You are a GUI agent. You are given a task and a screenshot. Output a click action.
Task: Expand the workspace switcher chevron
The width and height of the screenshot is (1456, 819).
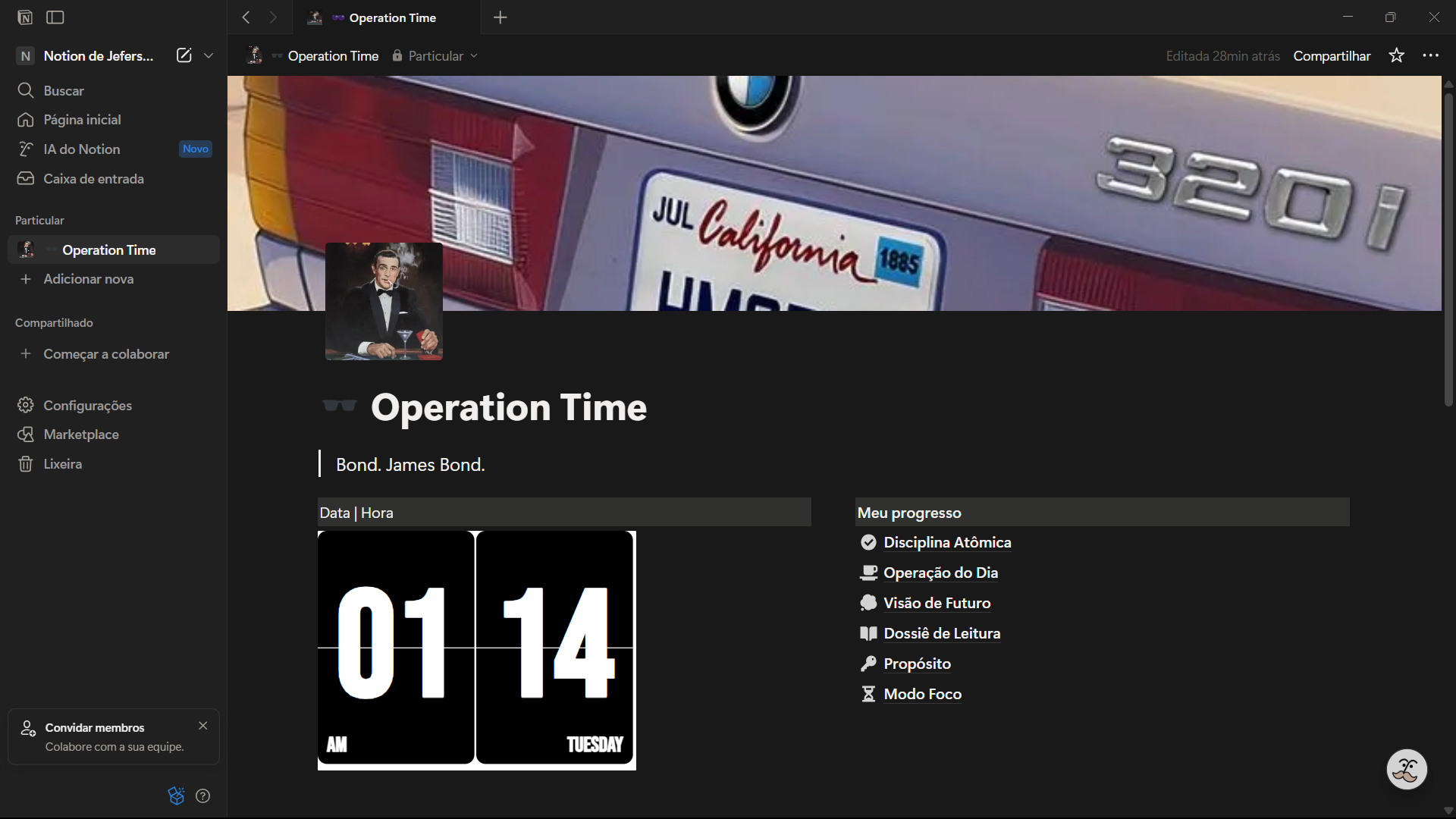point(209,55)
